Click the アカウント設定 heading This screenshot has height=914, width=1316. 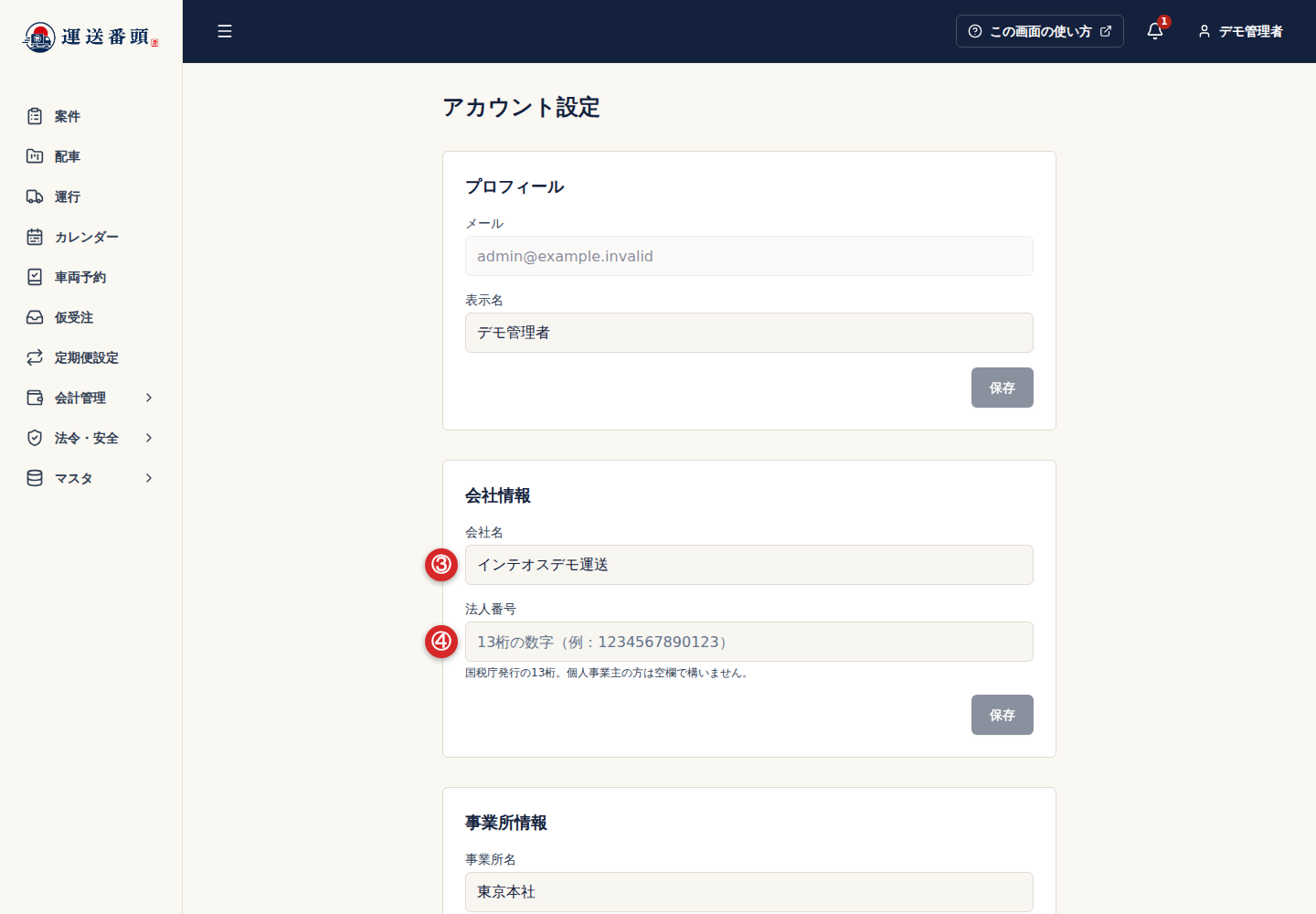[x=521, y=107]
